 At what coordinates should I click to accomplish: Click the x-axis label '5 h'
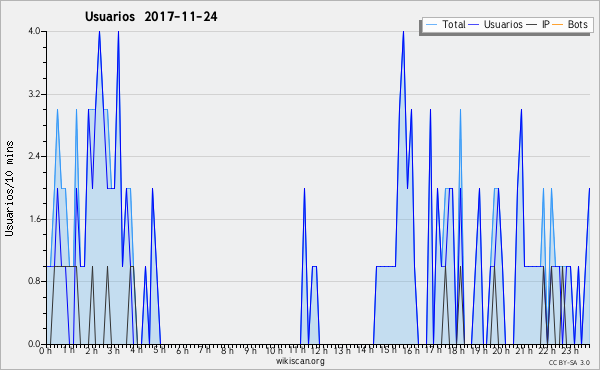coord(159,350)
